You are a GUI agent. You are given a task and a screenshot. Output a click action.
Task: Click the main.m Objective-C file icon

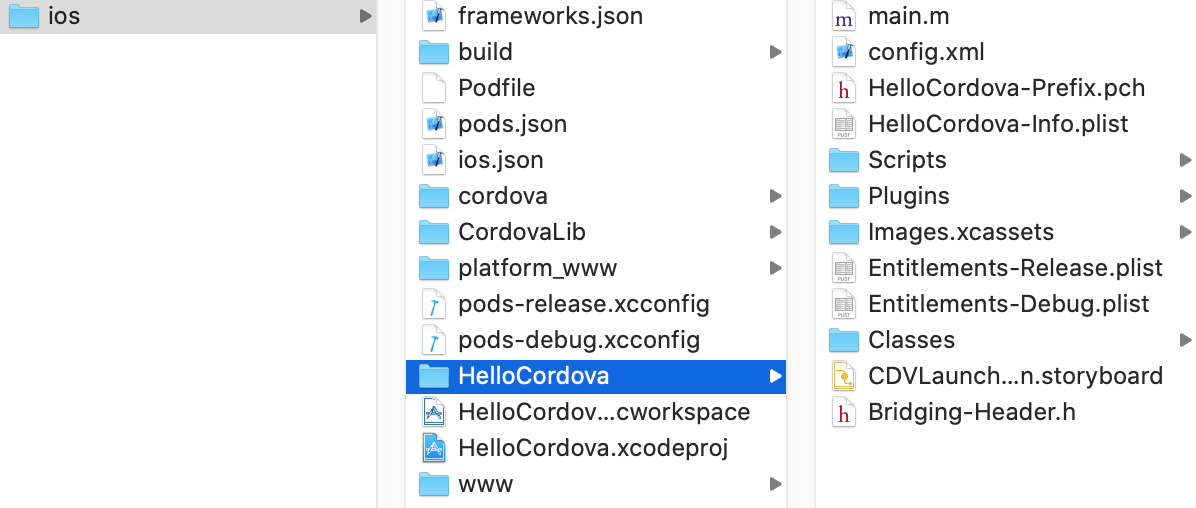(x=844, y=16)
